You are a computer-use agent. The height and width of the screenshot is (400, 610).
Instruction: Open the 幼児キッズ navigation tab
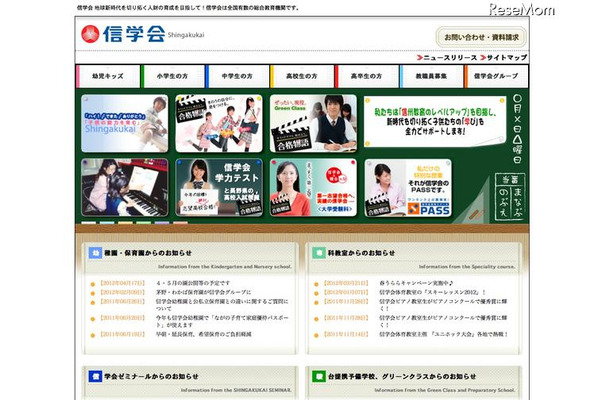pos(108,76)
